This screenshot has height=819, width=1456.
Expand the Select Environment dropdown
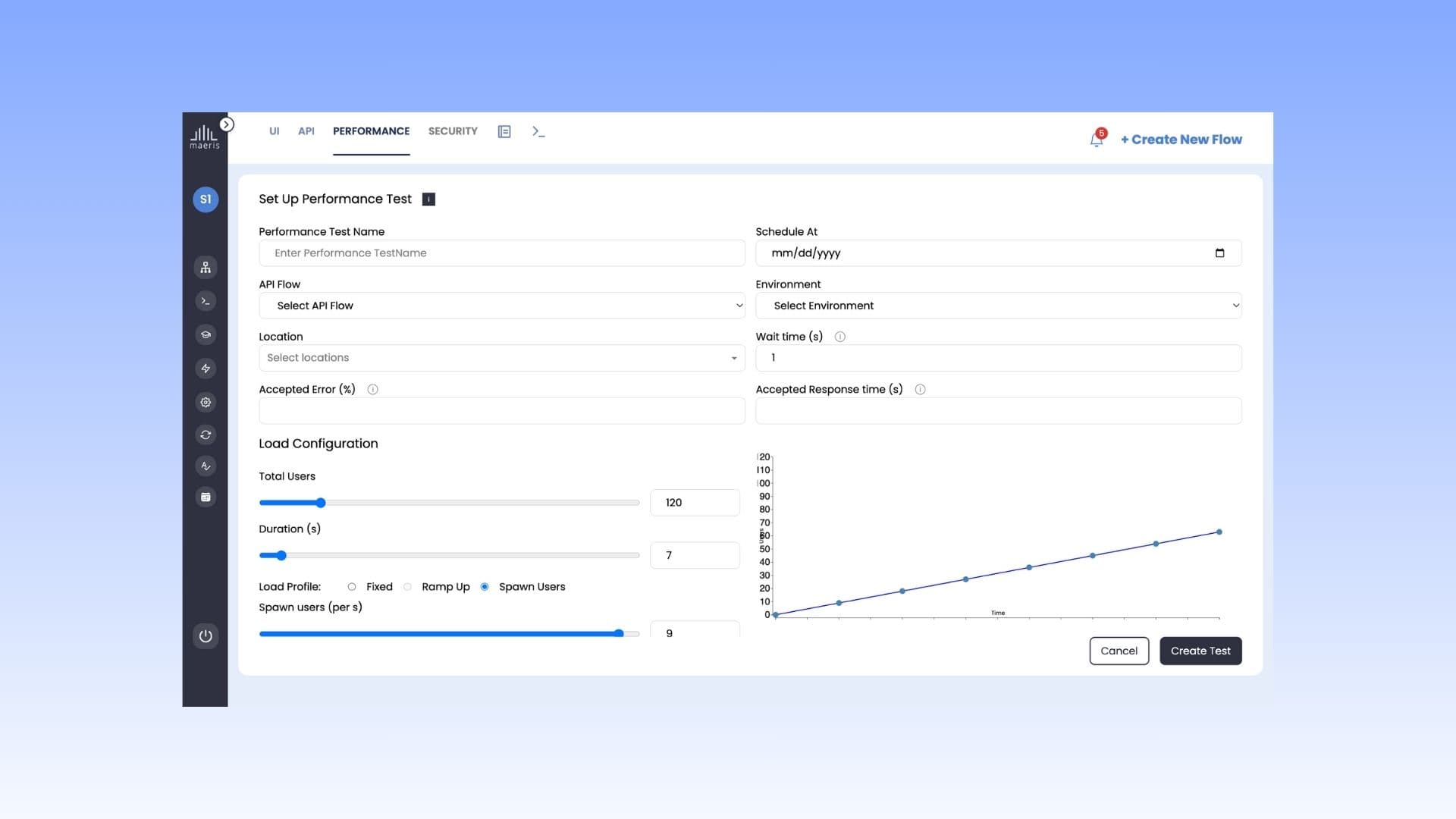click(998, 305)
